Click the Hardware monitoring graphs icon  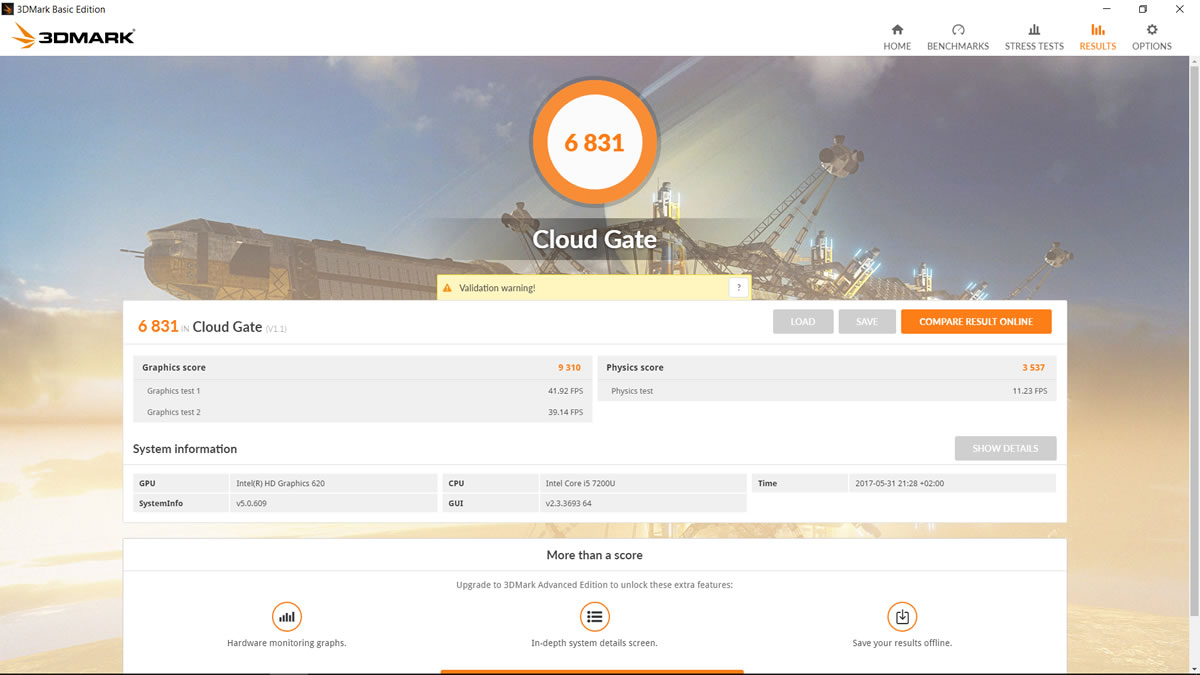click(x=287, y=616)
